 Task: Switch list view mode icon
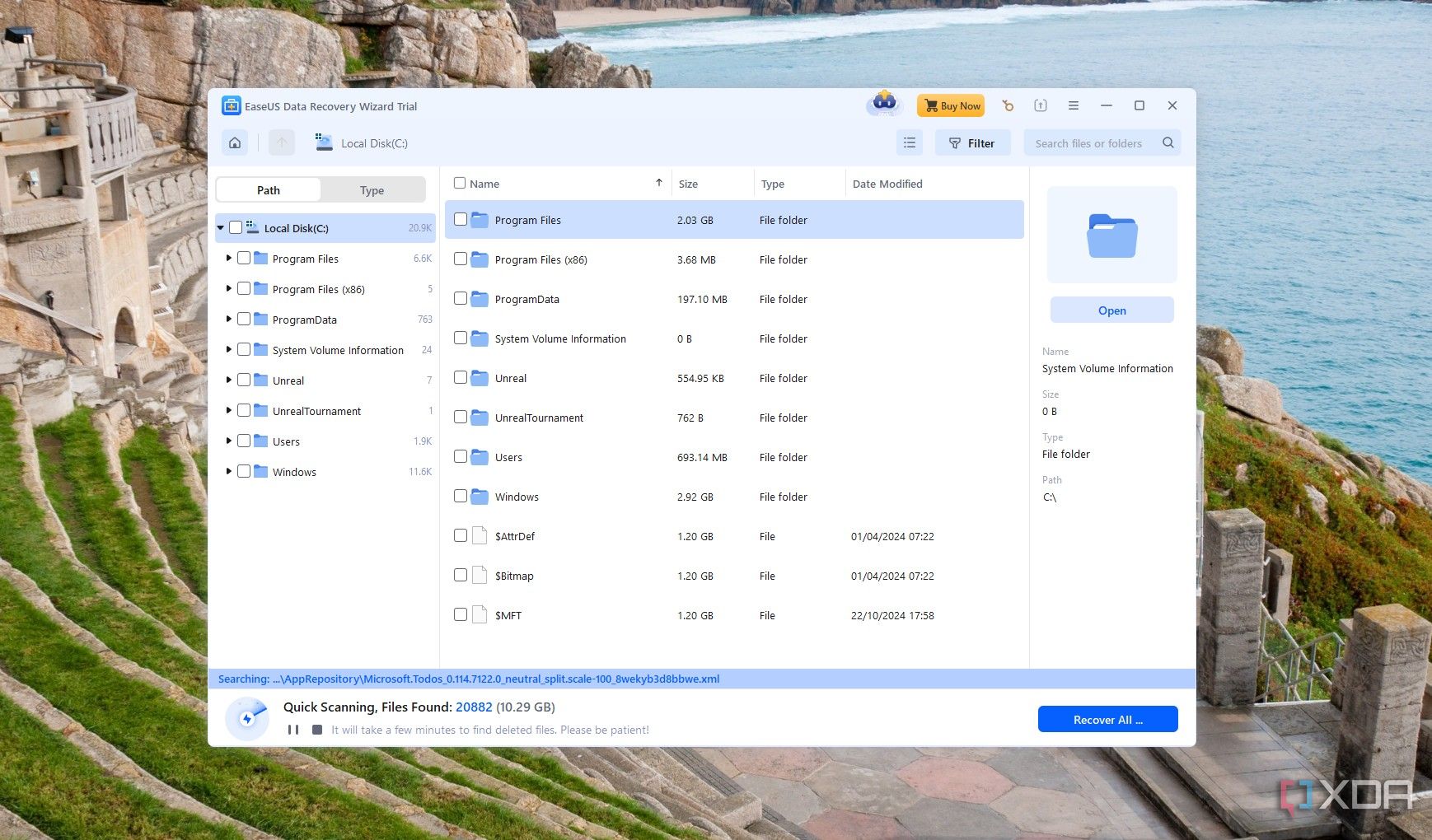[910, 142]
